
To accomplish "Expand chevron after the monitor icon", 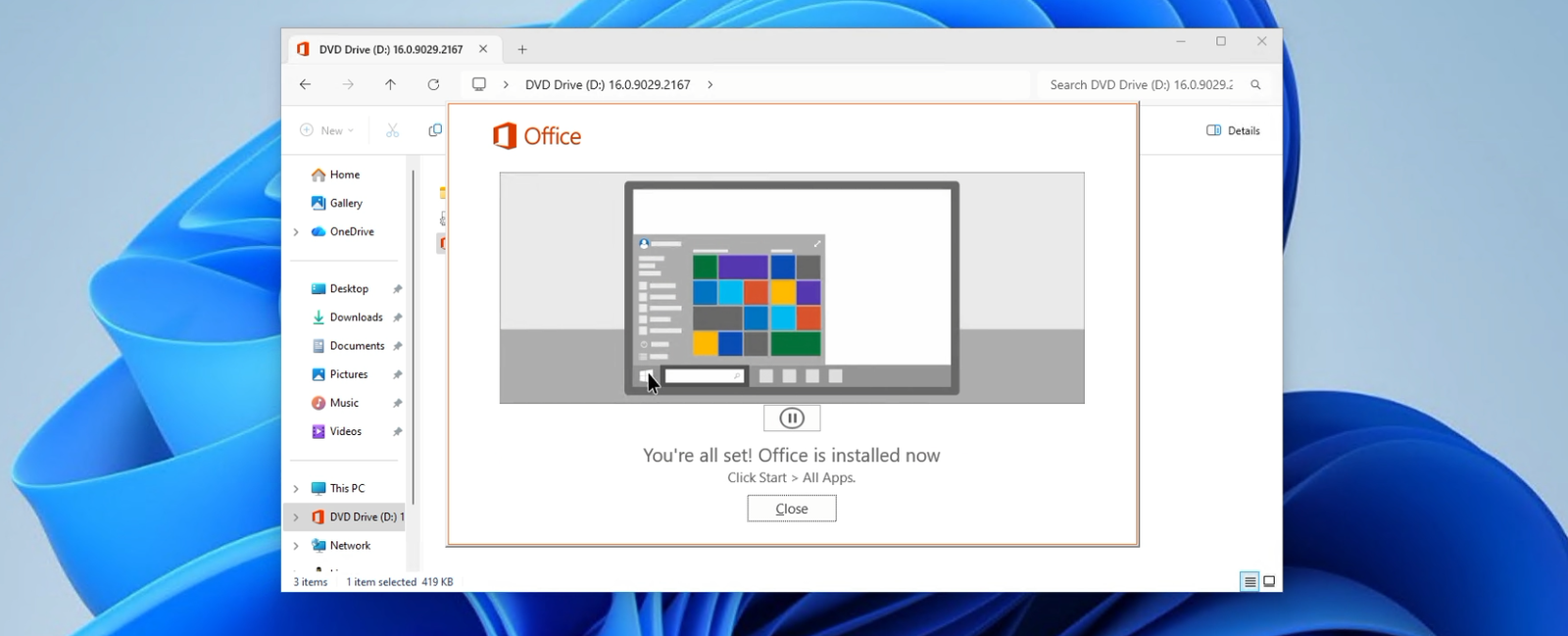I will tap(506, 84).
